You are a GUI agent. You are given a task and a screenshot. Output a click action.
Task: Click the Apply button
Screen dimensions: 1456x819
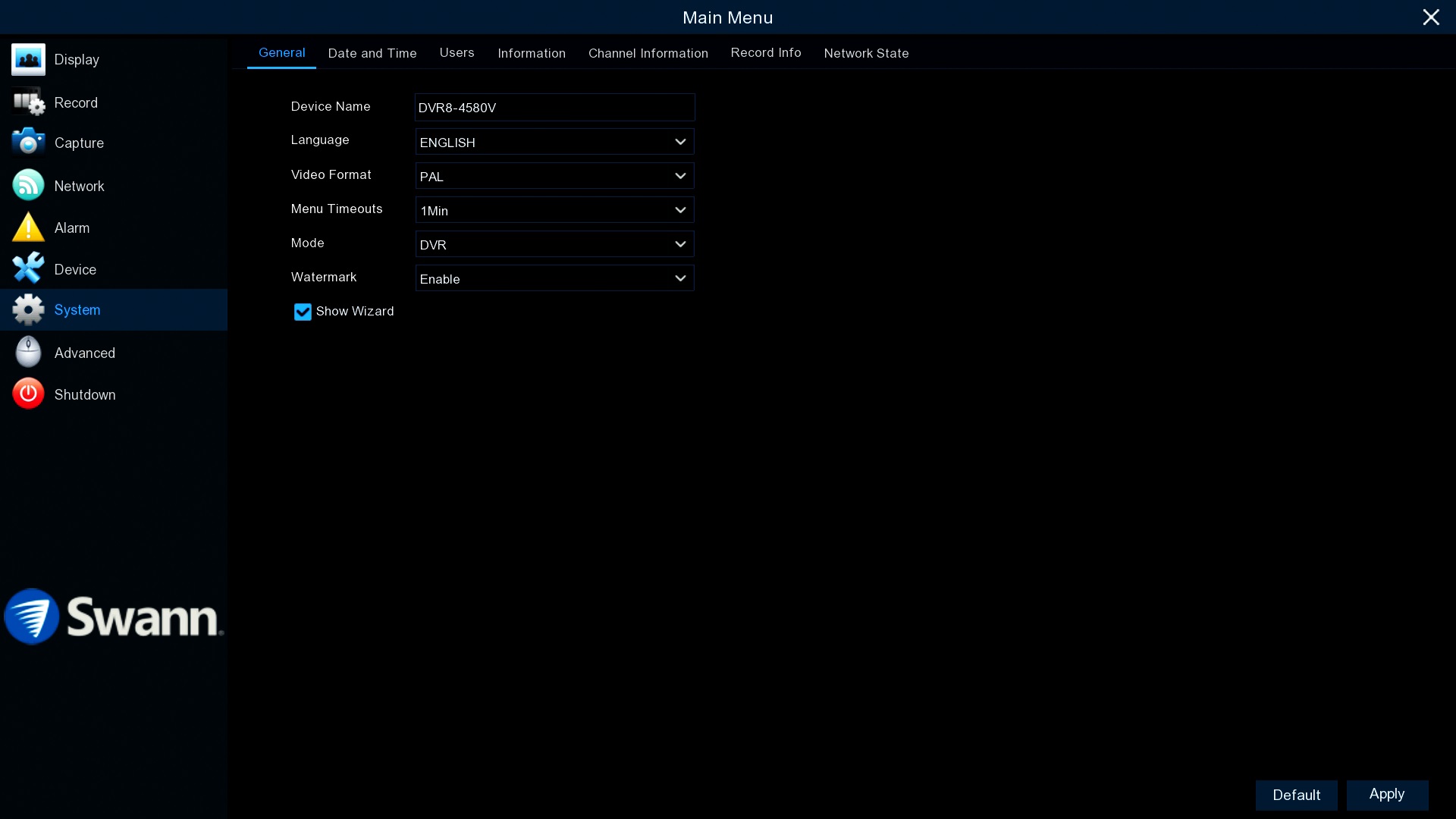coord(1386,794)
